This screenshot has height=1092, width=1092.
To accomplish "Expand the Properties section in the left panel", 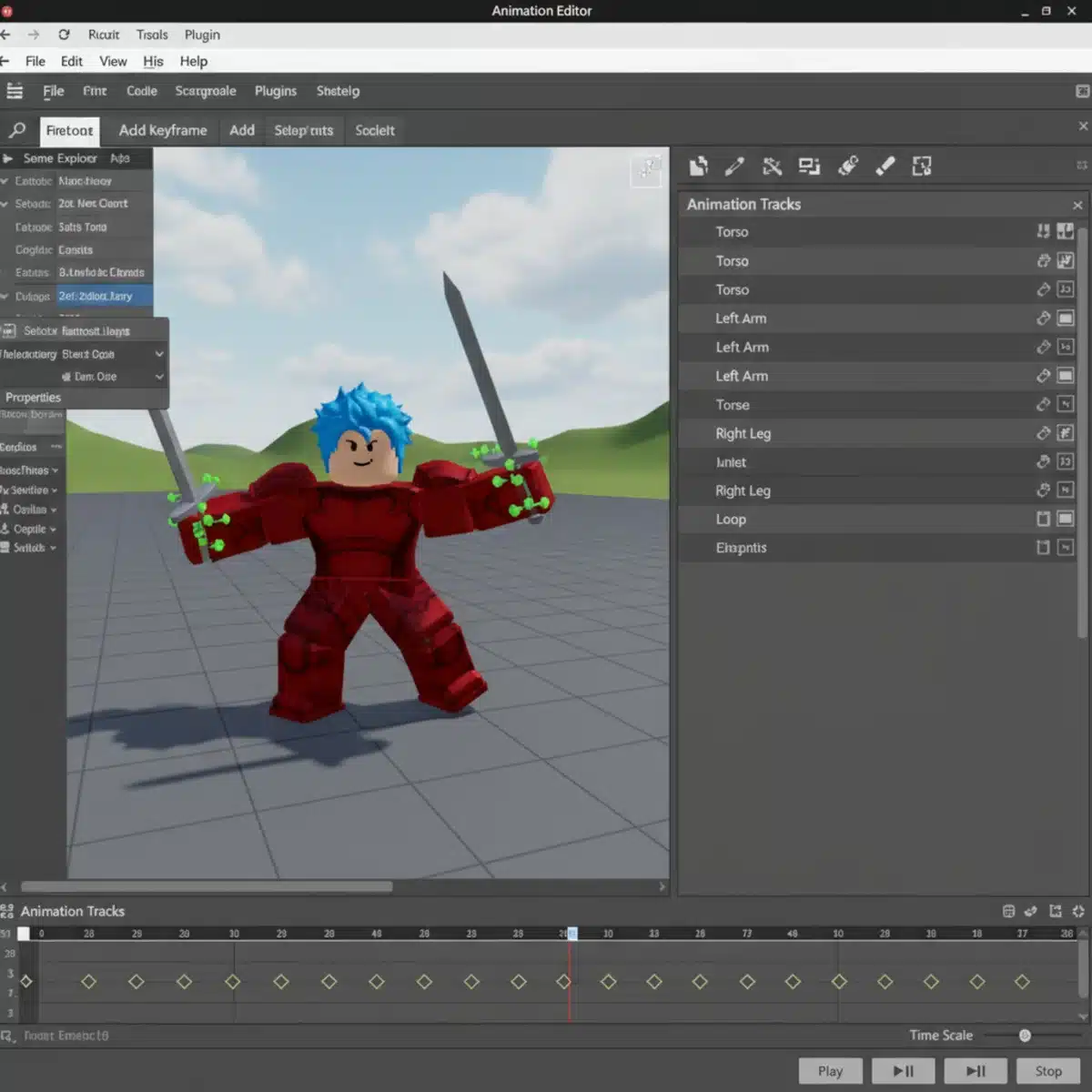I will (33, 398).
